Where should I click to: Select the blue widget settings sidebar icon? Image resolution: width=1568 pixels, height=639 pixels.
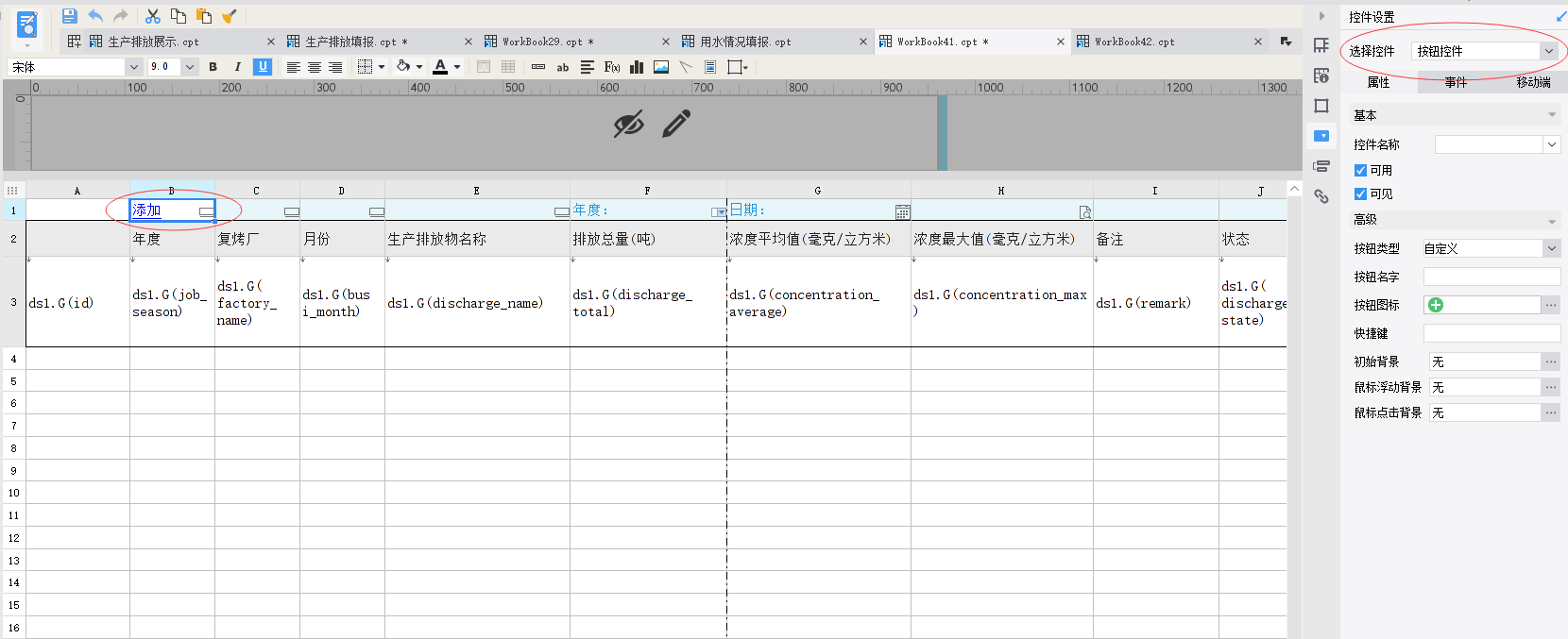1321,136
